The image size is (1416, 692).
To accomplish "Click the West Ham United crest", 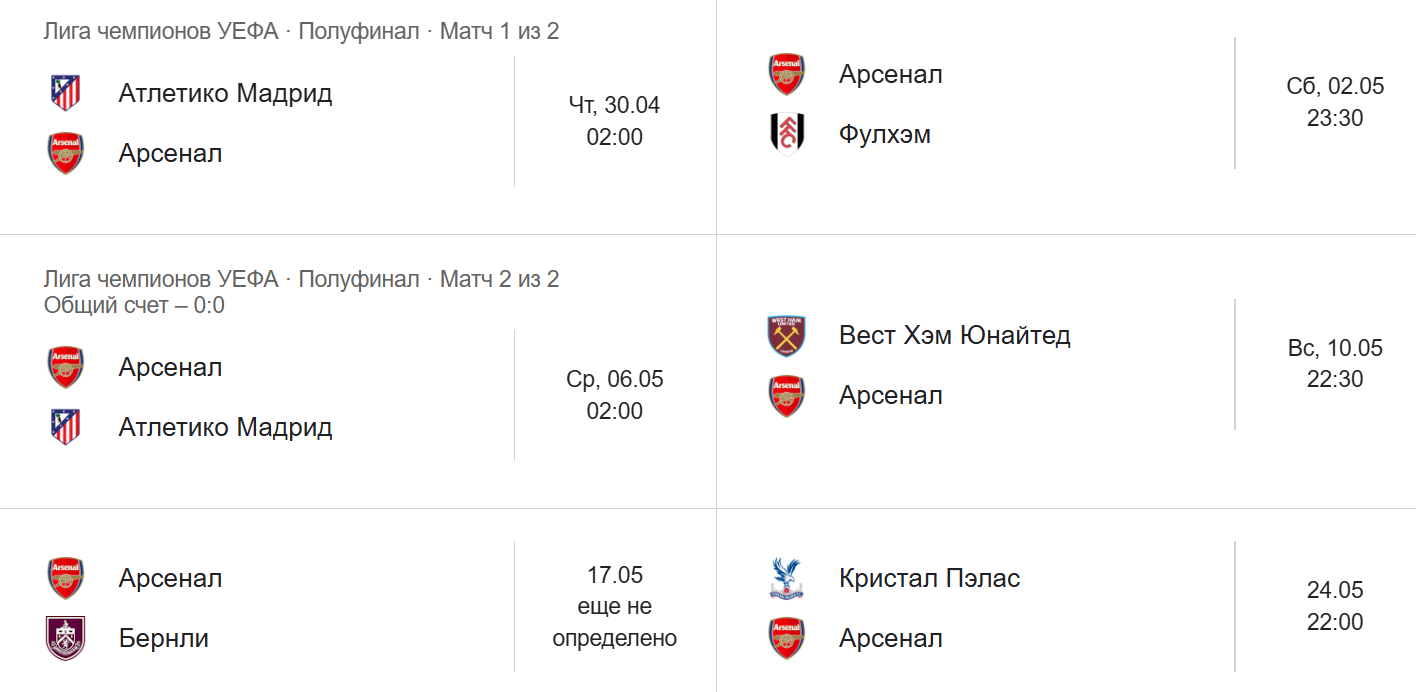I will click(x=786, y=335).
